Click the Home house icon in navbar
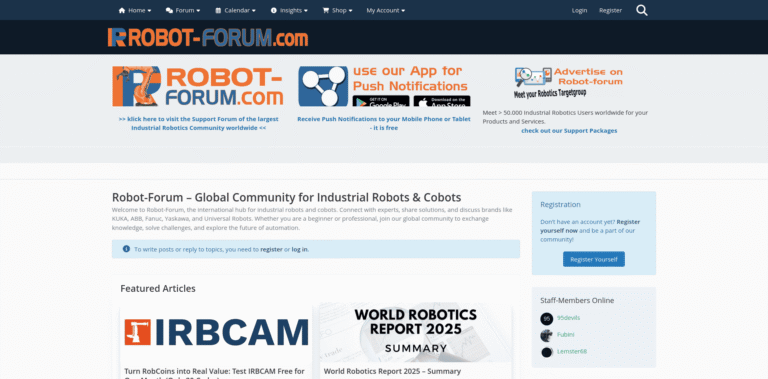The height and width of the screenshot is (379, 768). [122, 10]
